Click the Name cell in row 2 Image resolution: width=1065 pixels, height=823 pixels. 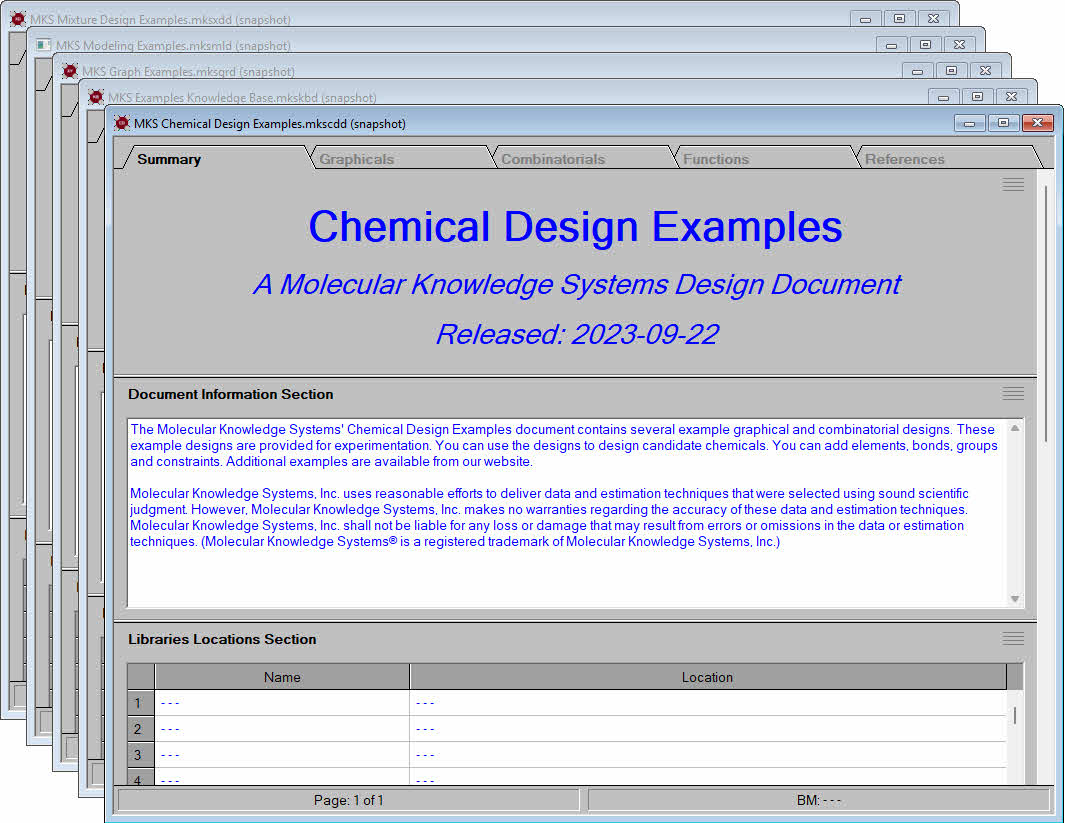[282, 729]
